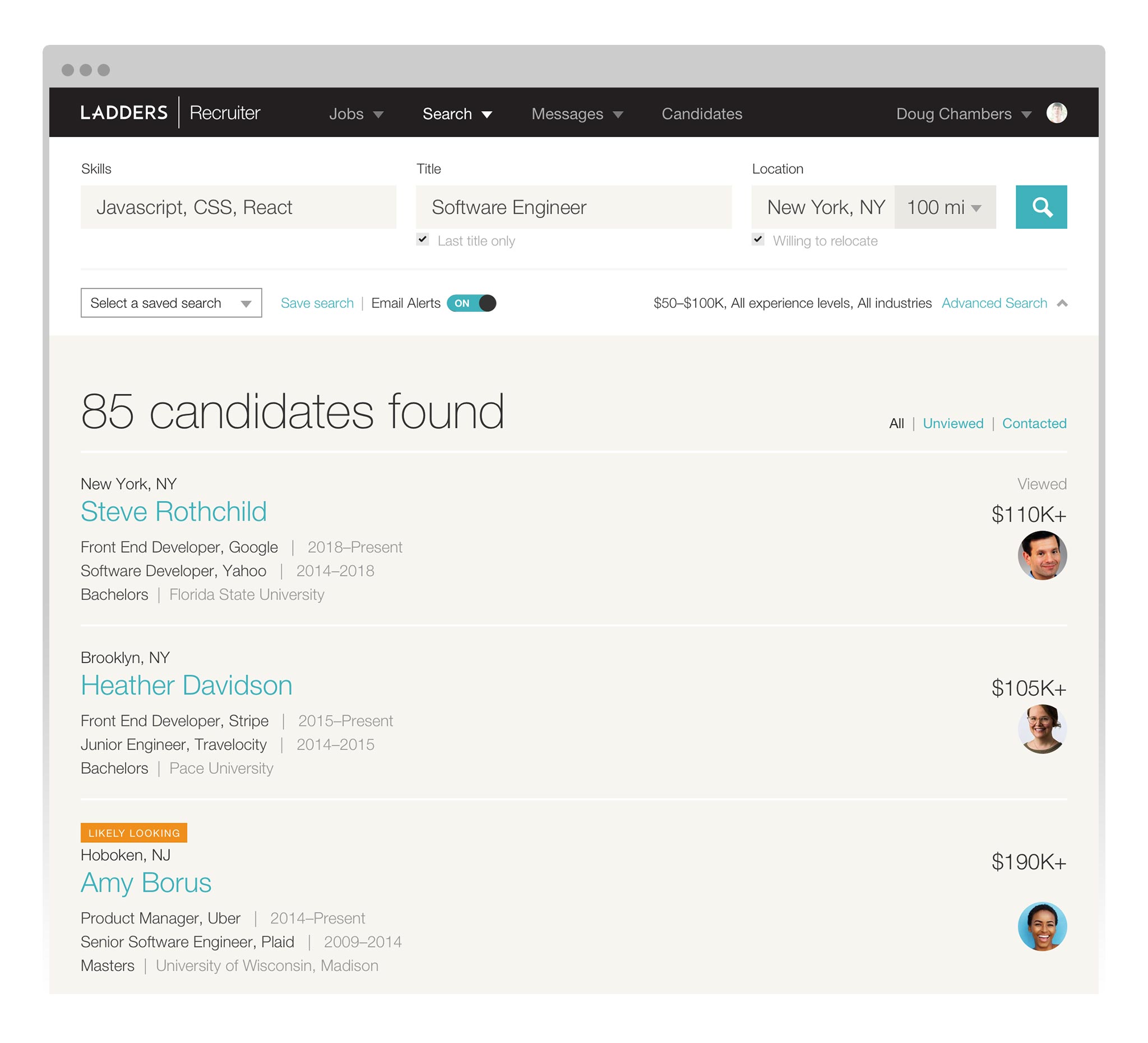Click the teal magnifier search button
1148x1043 pixels.
point(1041,207)
